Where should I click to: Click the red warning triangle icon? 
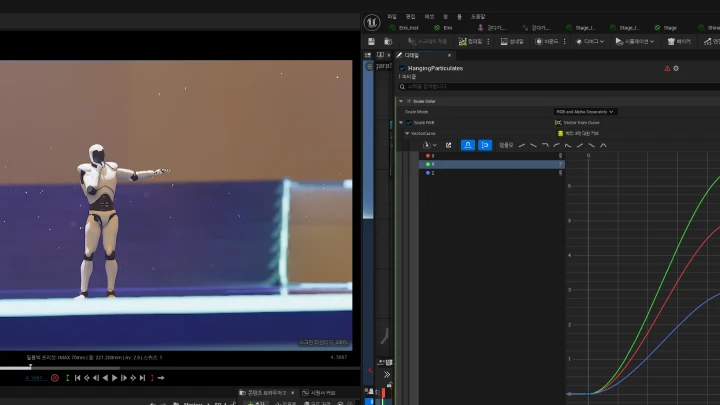point(667,68)
